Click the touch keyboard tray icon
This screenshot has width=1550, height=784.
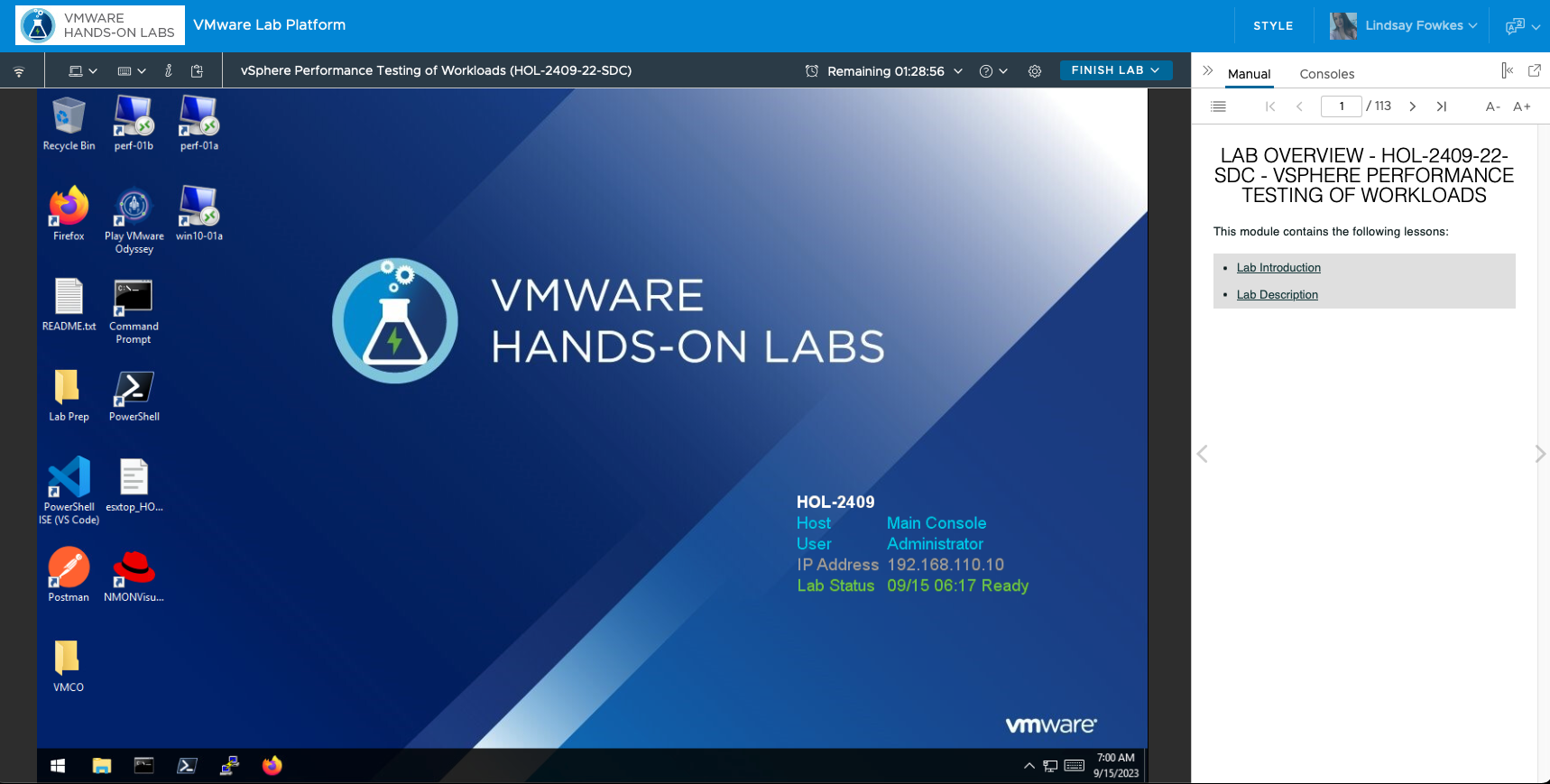[x=1075, y=766]
